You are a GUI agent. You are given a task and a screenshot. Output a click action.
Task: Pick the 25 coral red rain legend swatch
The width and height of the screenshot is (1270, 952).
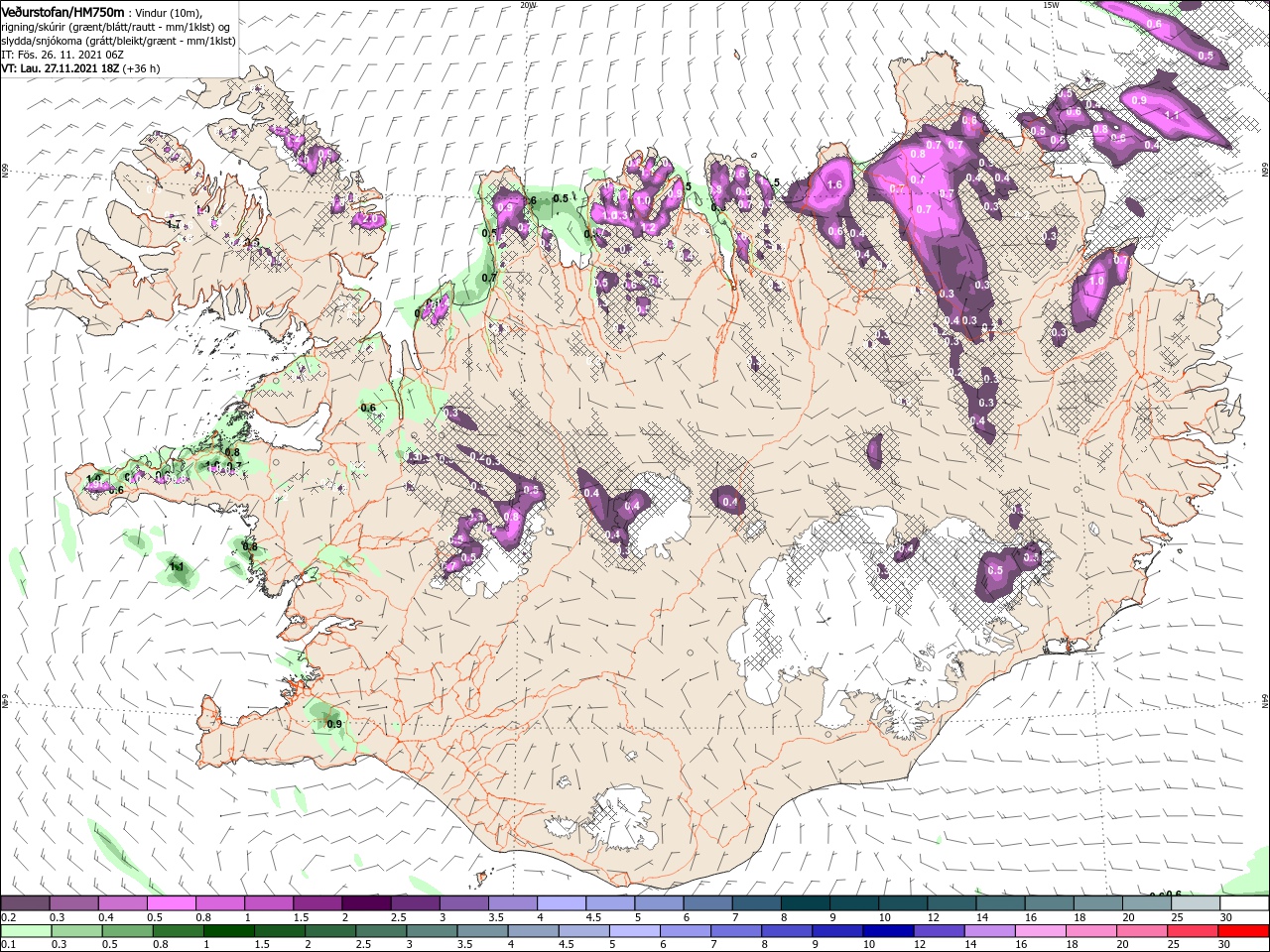tap(1194, 931)
